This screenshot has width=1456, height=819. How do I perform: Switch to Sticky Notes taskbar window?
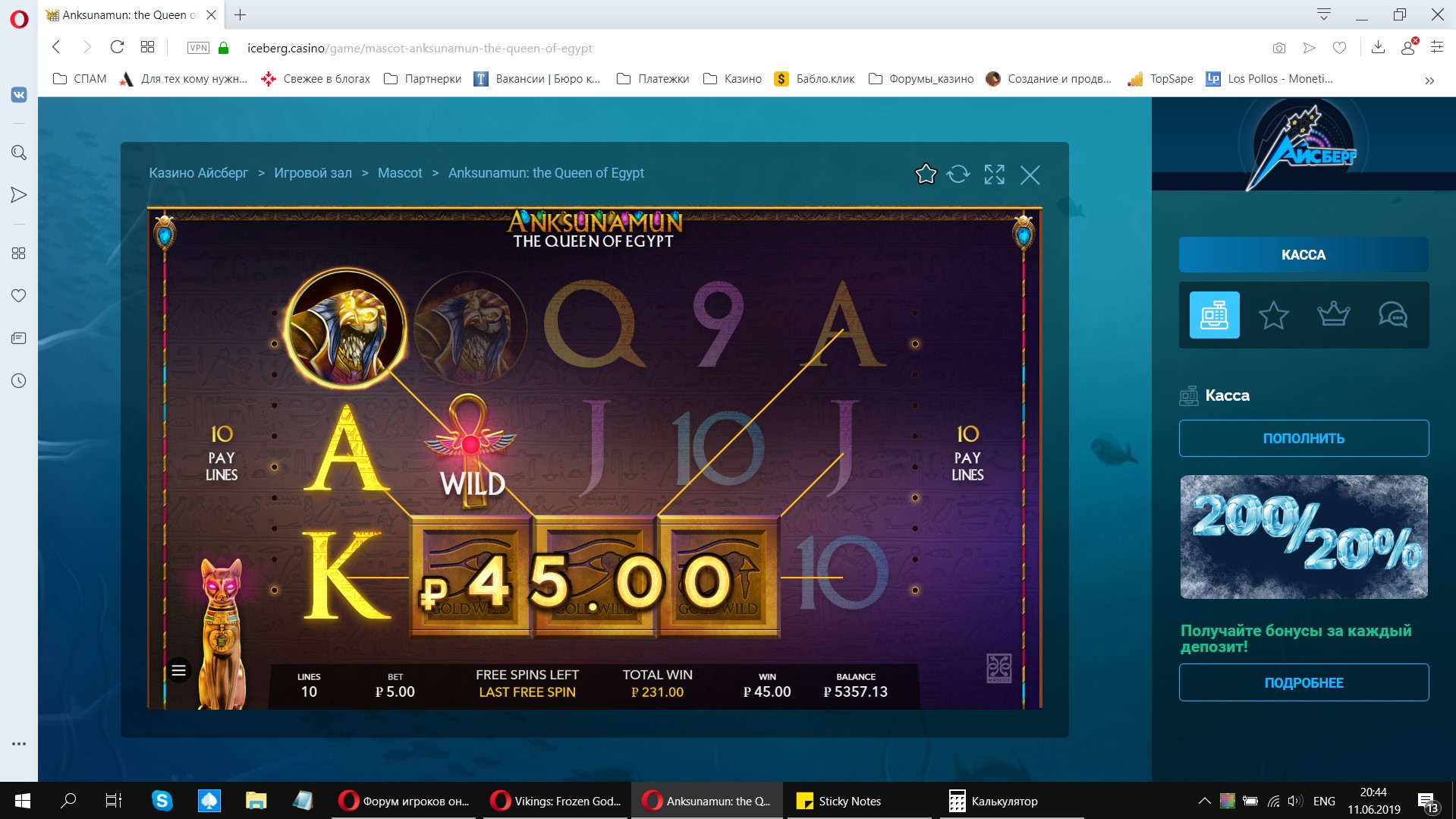pyautogui.click(x=859, y=801)
